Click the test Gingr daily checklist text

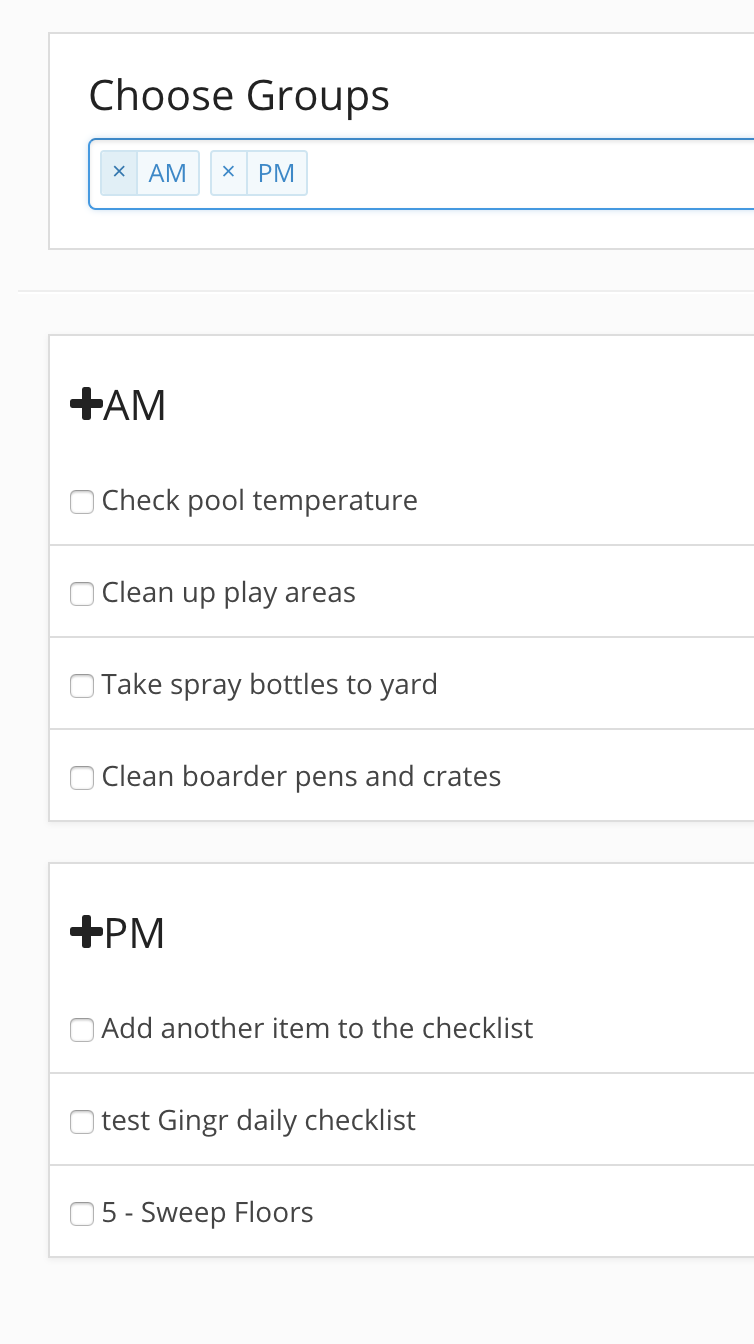(x=259, y=1120)
